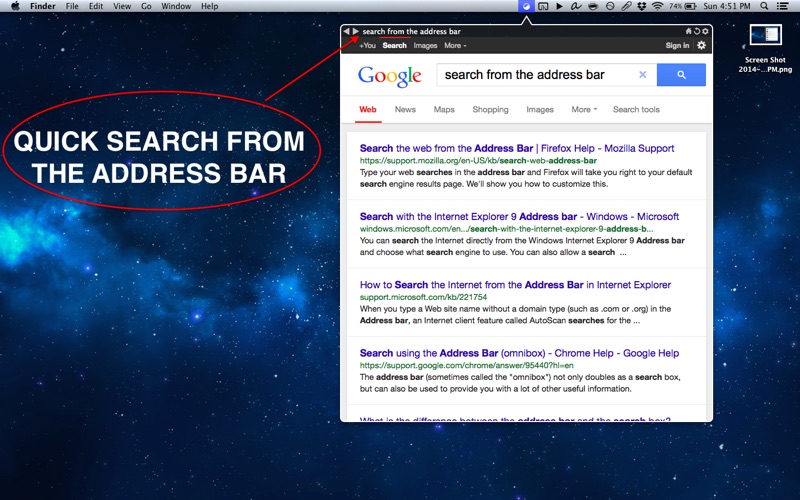Viewport: 800px width, 500px height.
Task: Reload the page with the refresh icon
Action: [x=697, y=31]
